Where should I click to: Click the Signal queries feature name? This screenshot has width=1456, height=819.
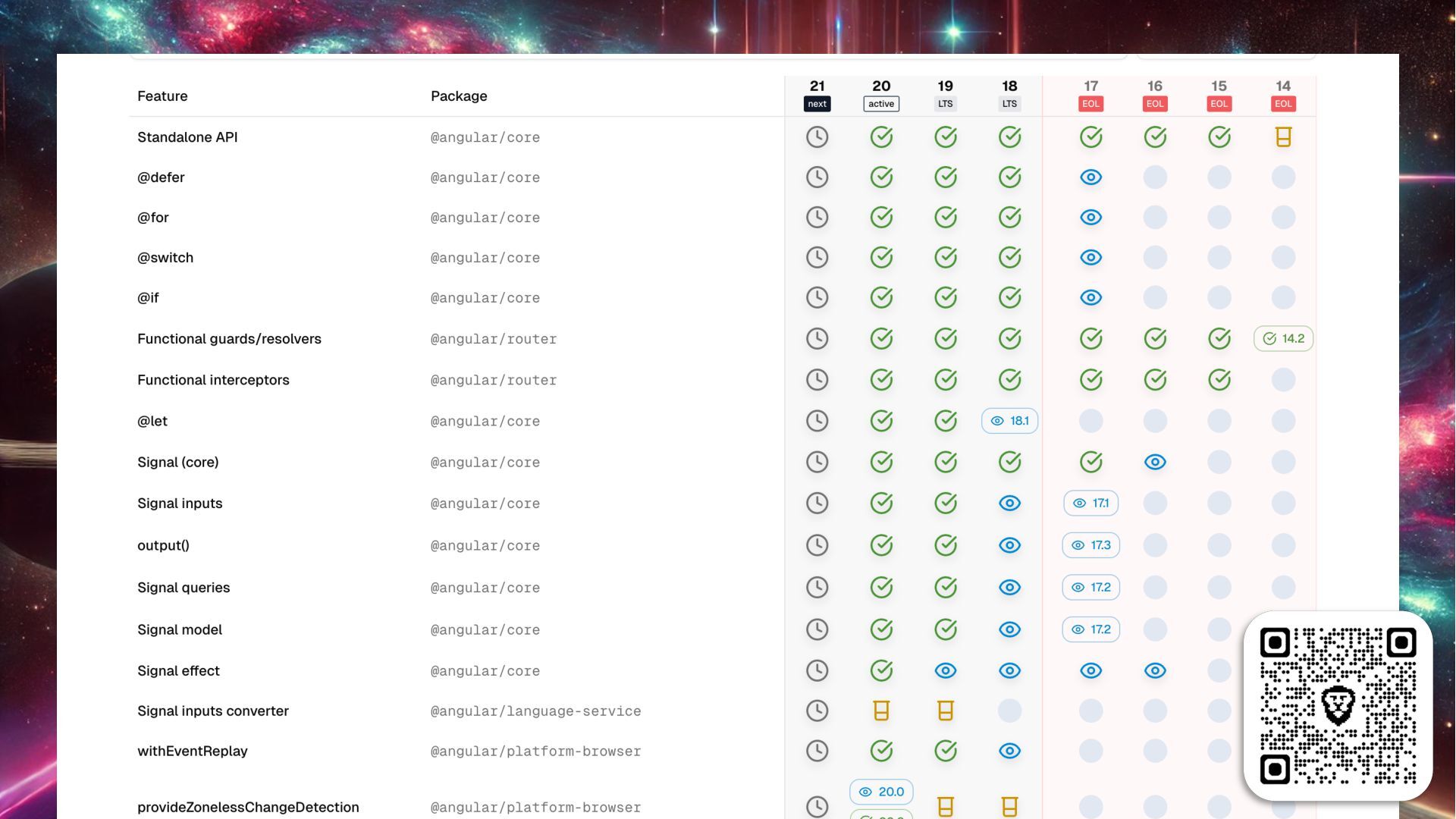tap(184, 588)
